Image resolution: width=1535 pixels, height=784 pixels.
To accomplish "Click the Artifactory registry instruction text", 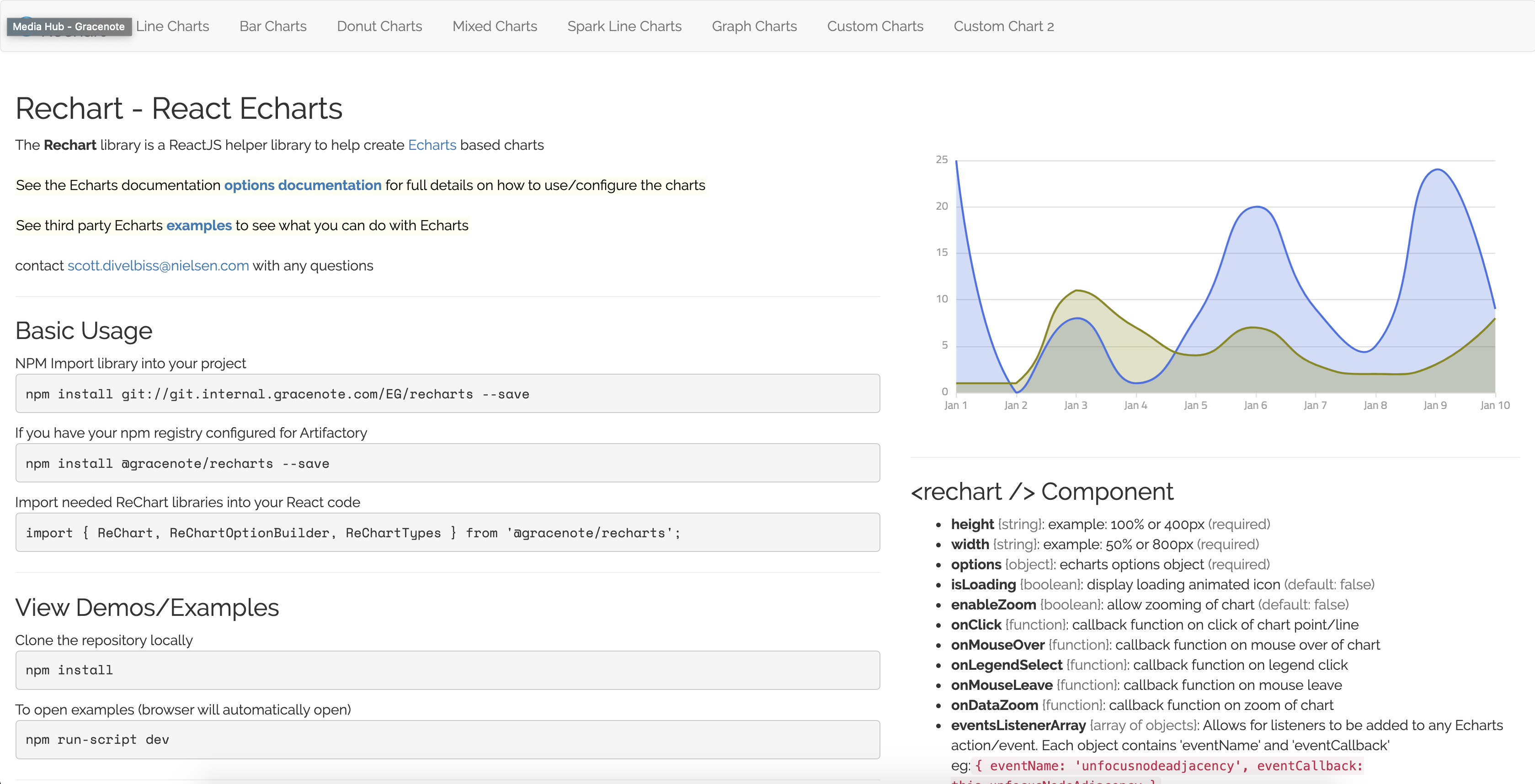I will point(191,433).
